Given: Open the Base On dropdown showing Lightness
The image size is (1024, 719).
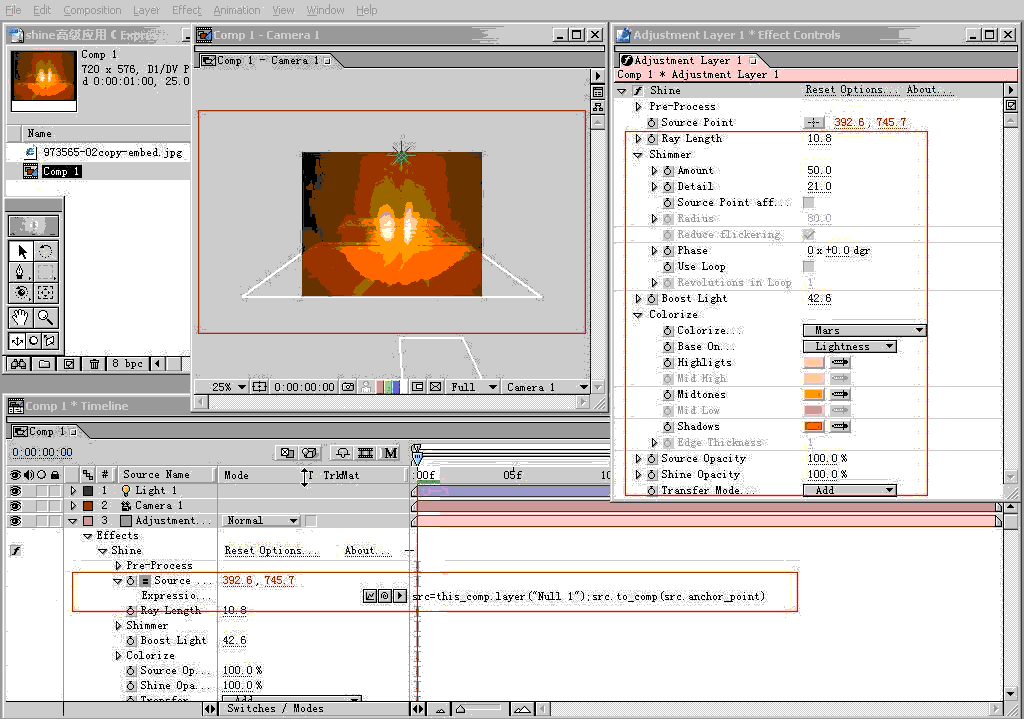Looking at the screenshot, I should 849,347.
